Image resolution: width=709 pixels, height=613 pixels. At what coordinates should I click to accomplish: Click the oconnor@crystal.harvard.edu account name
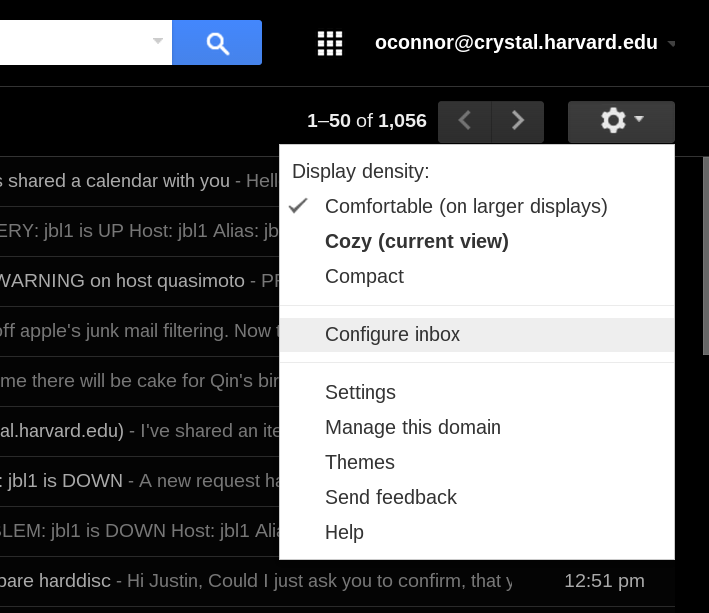click(x=516, y=42)
